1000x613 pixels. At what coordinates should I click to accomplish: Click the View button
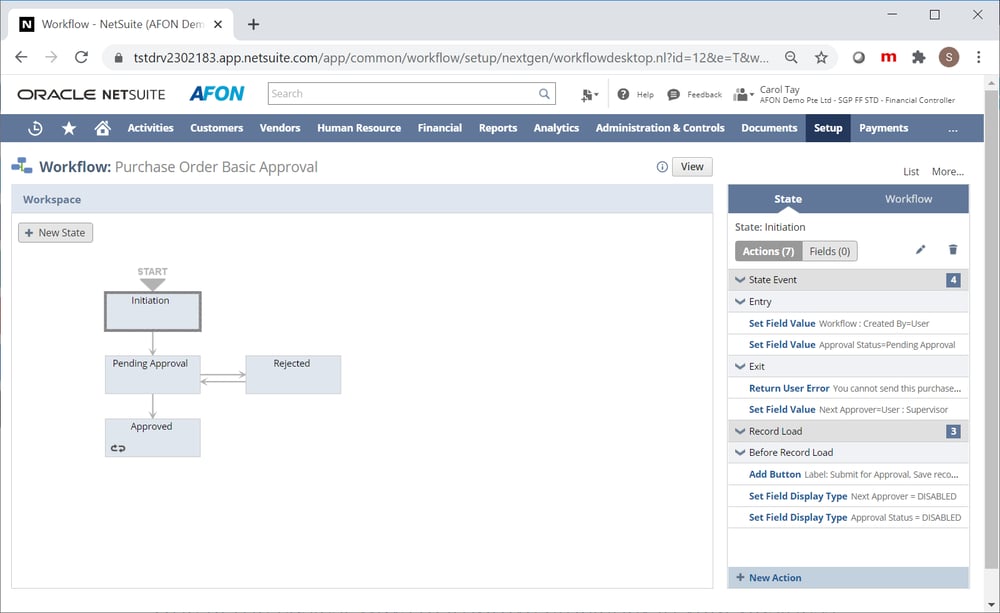692,167
